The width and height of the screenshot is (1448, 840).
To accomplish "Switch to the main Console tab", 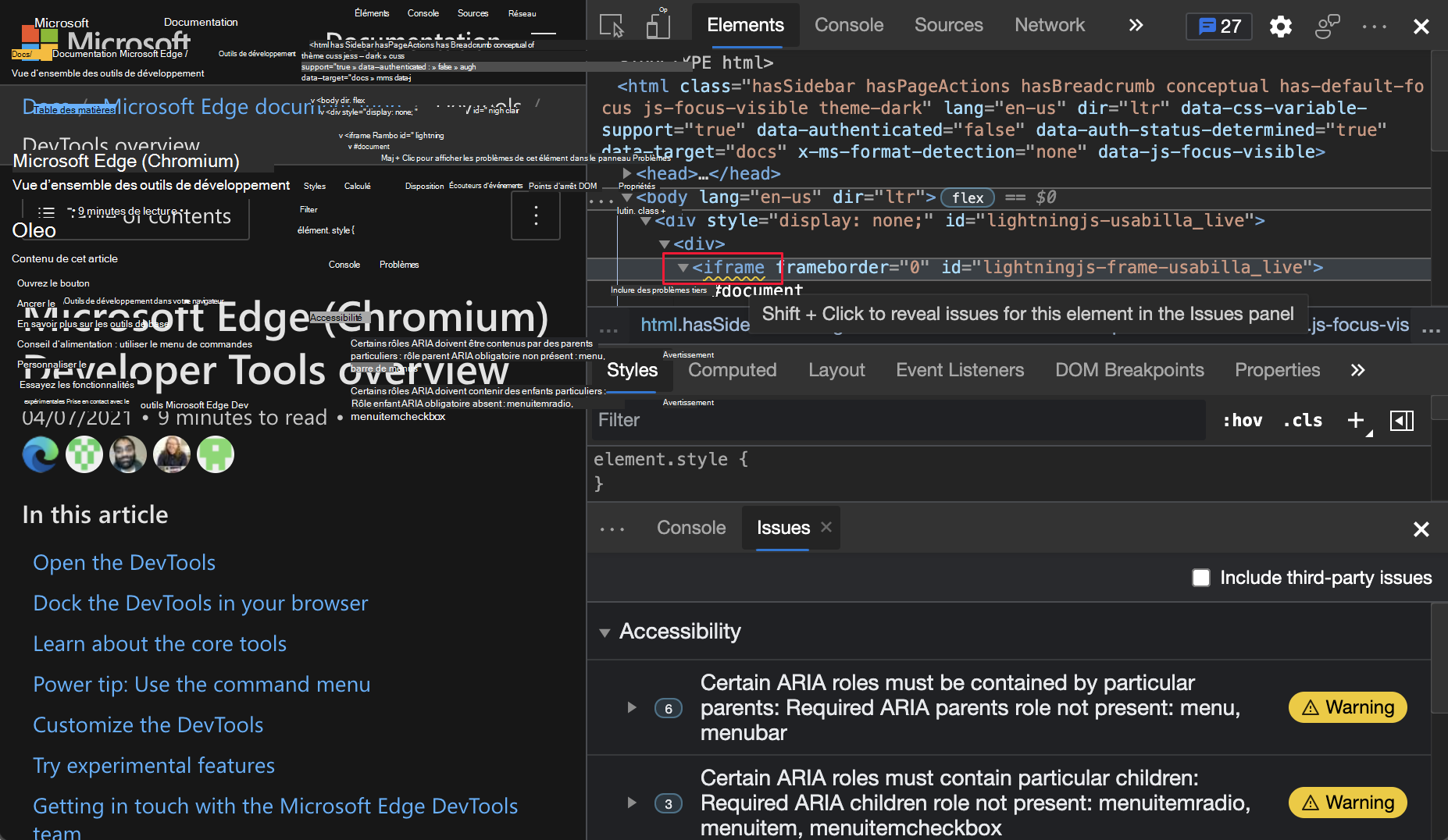I will pos(849,25).
